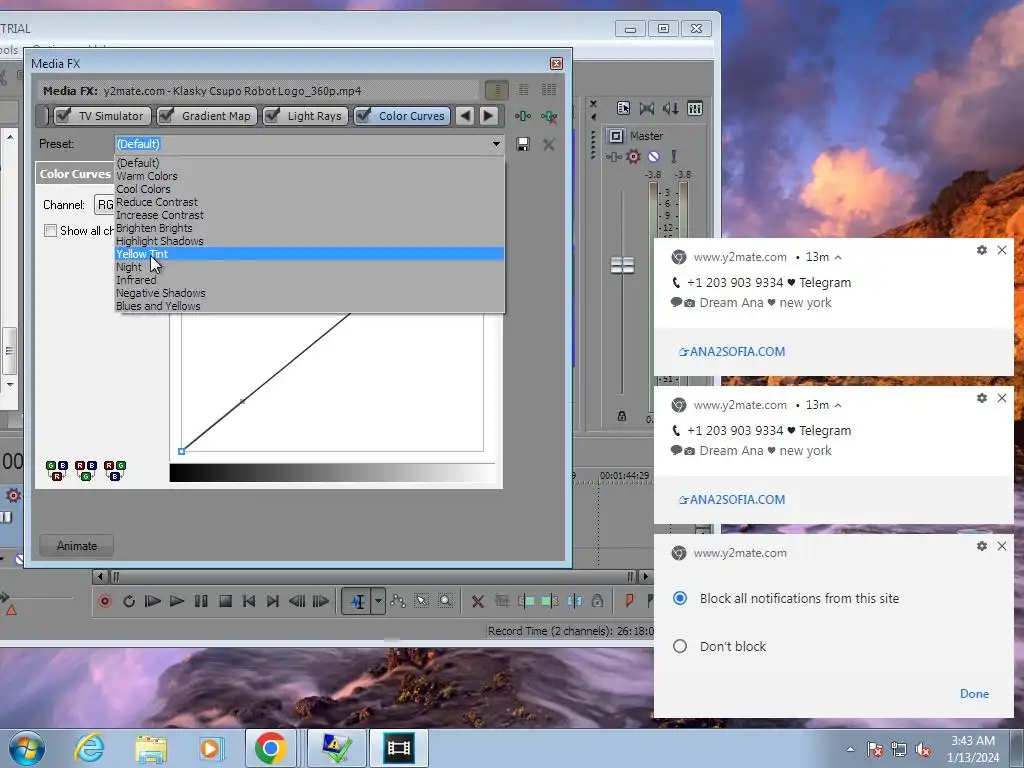The height and width of the screenshot is (768, 1024).
Task: Open the Edit tool dropdown arrow
Action: (x=378, y=601)
